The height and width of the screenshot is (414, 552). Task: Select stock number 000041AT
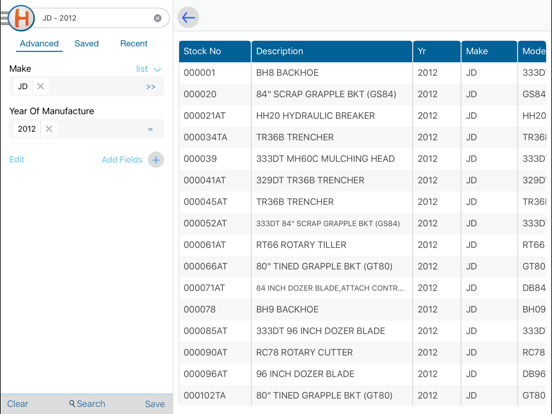coord(204,180)
